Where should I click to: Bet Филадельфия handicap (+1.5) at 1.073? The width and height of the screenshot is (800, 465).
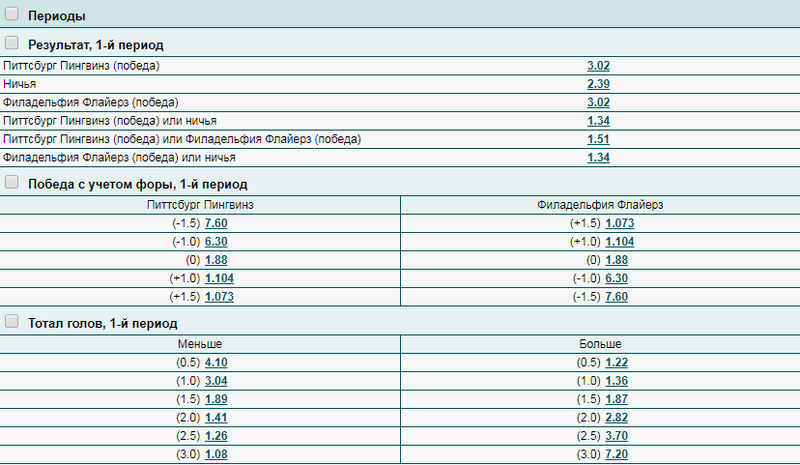[619, 224]
